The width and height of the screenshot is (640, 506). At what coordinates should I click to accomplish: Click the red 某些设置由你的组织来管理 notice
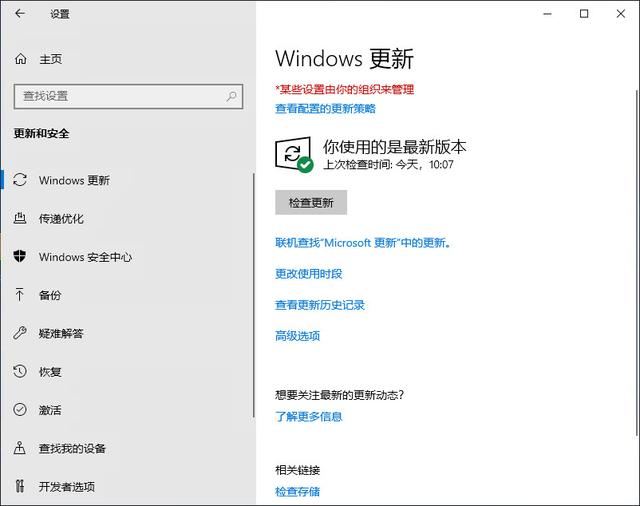(345, 89)
